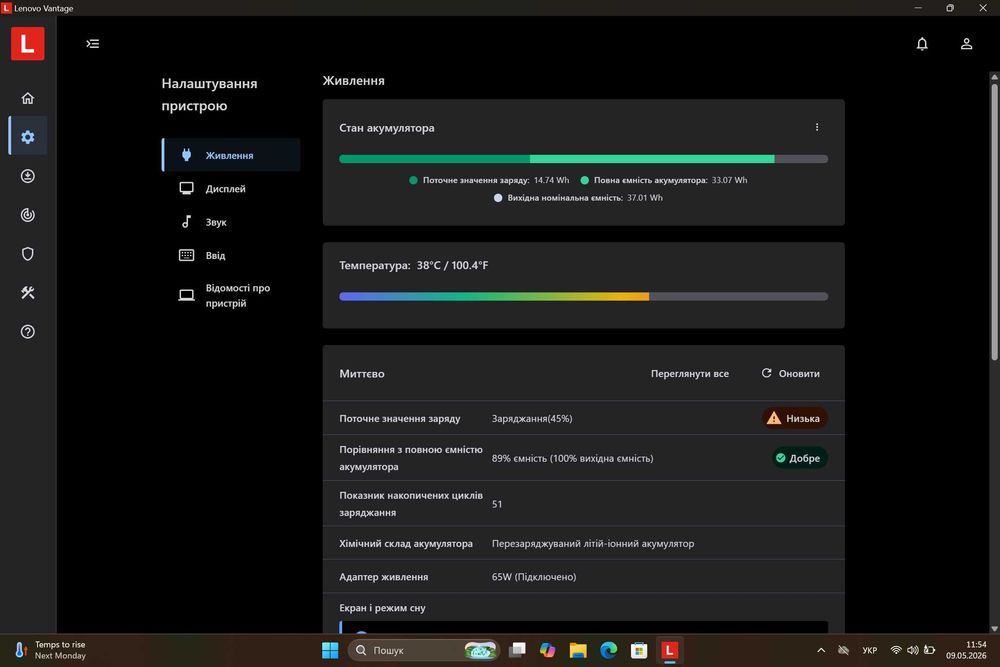Click the temperature gradient bar

click(584, 297)
